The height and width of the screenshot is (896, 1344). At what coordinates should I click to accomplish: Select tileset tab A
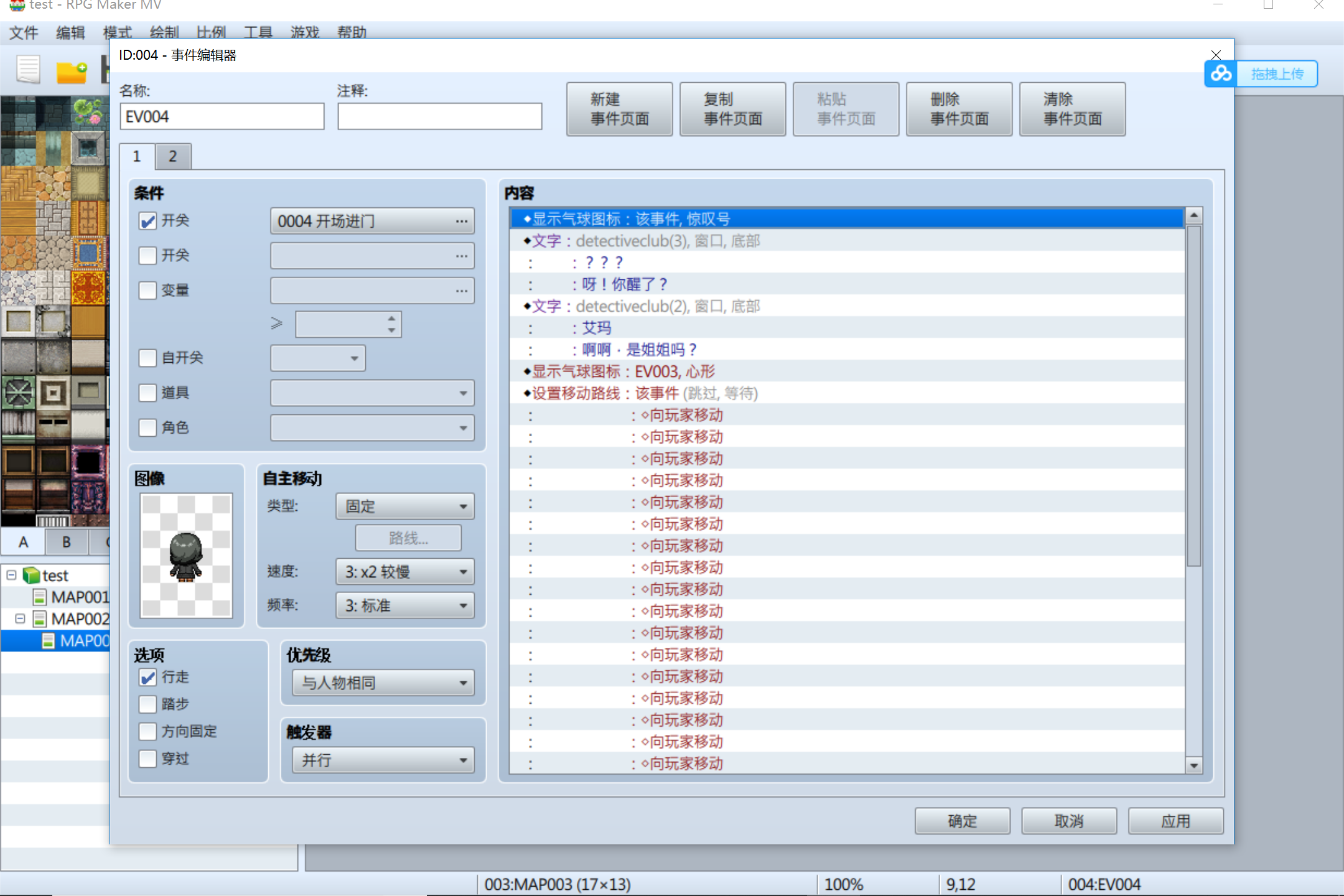pos(23,542)
